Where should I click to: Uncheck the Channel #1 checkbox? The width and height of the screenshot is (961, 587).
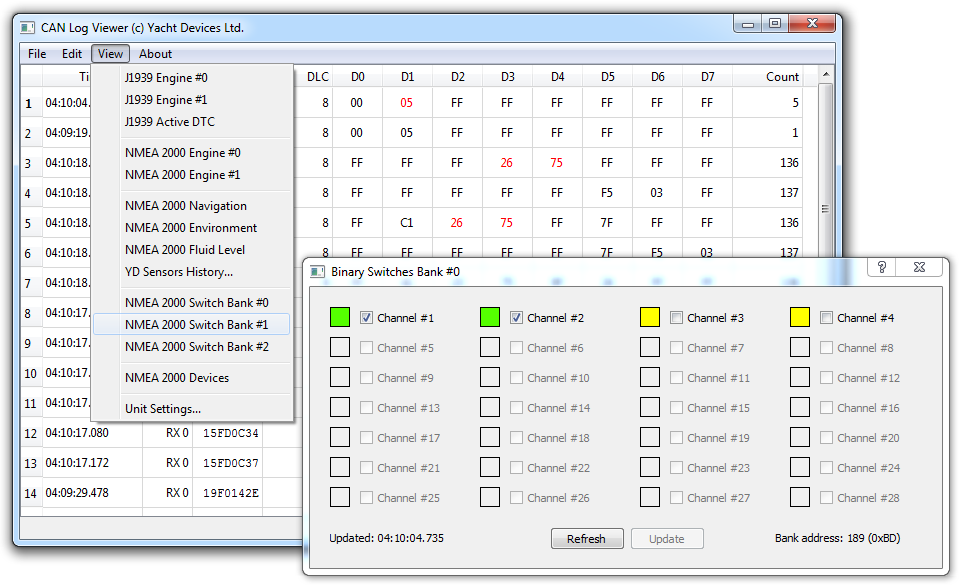coord(367,317)
